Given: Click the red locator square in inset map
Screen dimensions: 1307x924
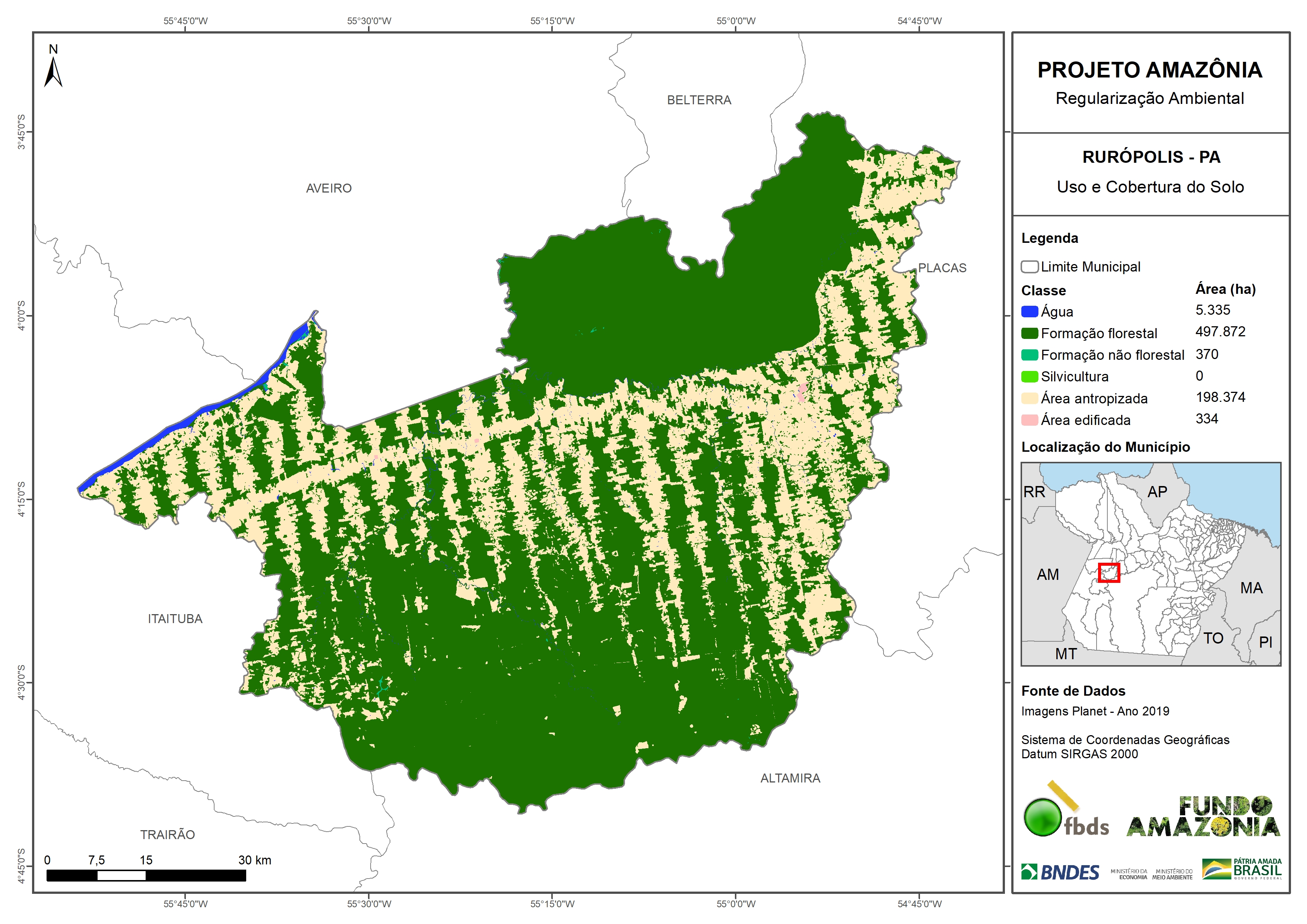Looking at the screenshot, I should click(1108, 573).
